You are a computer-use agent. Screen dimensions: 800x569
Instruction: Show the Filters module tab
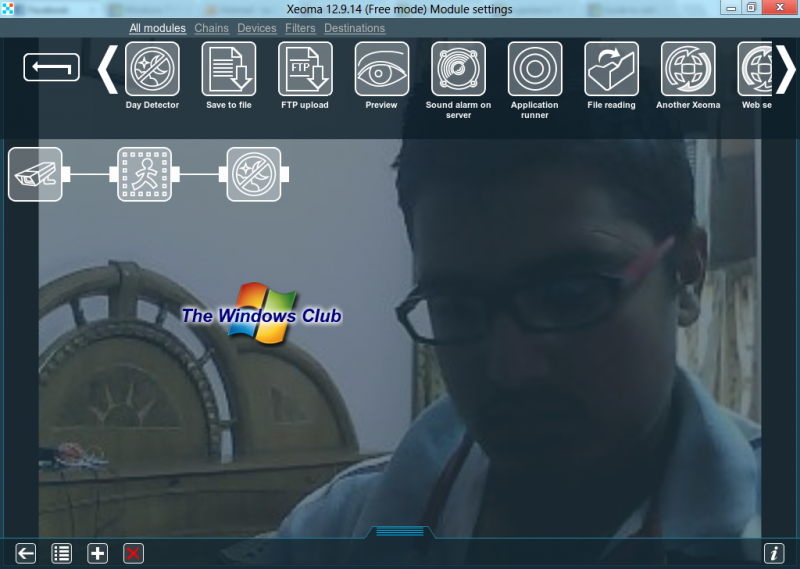[300, 28]
